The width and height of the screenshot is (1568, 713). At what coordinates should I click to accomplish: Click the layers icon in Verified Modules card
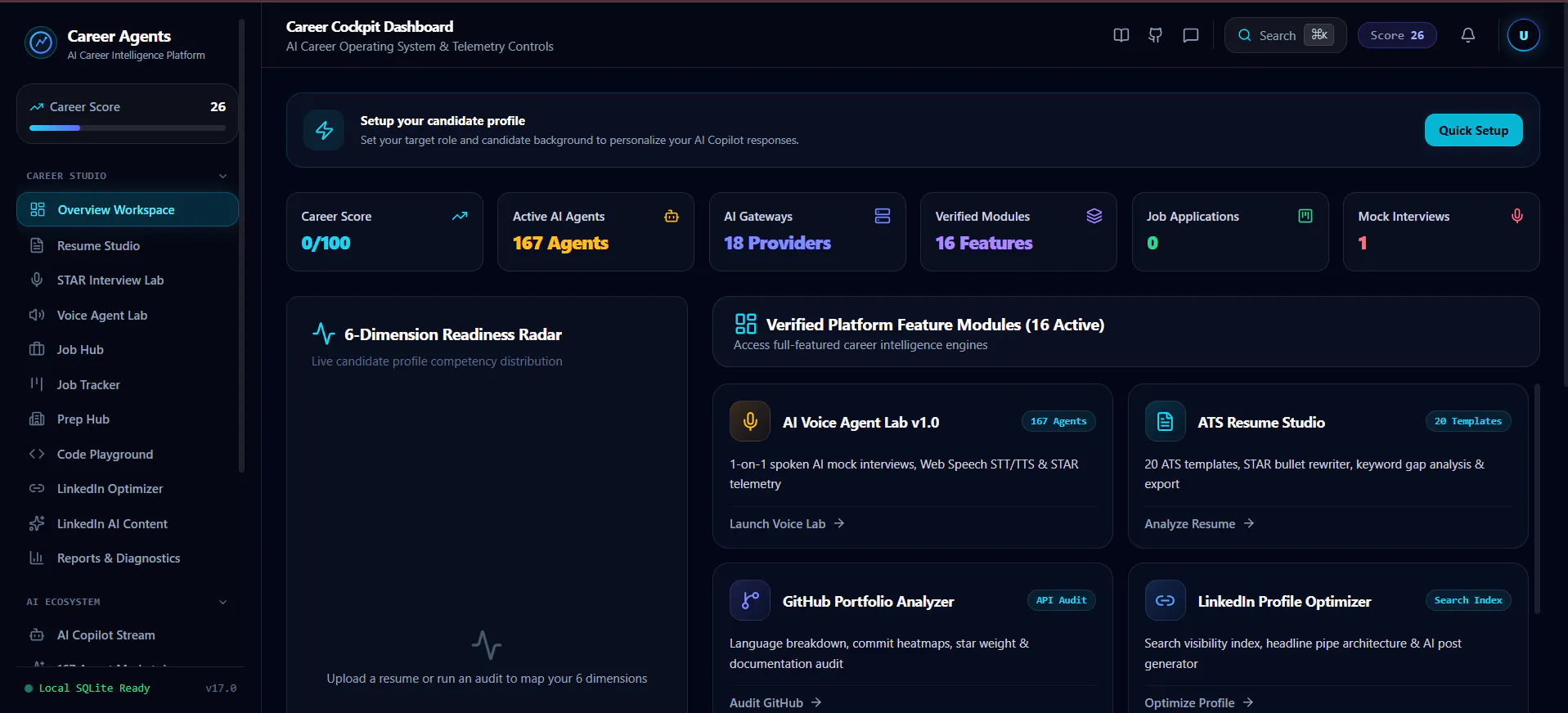[1094, 216]
